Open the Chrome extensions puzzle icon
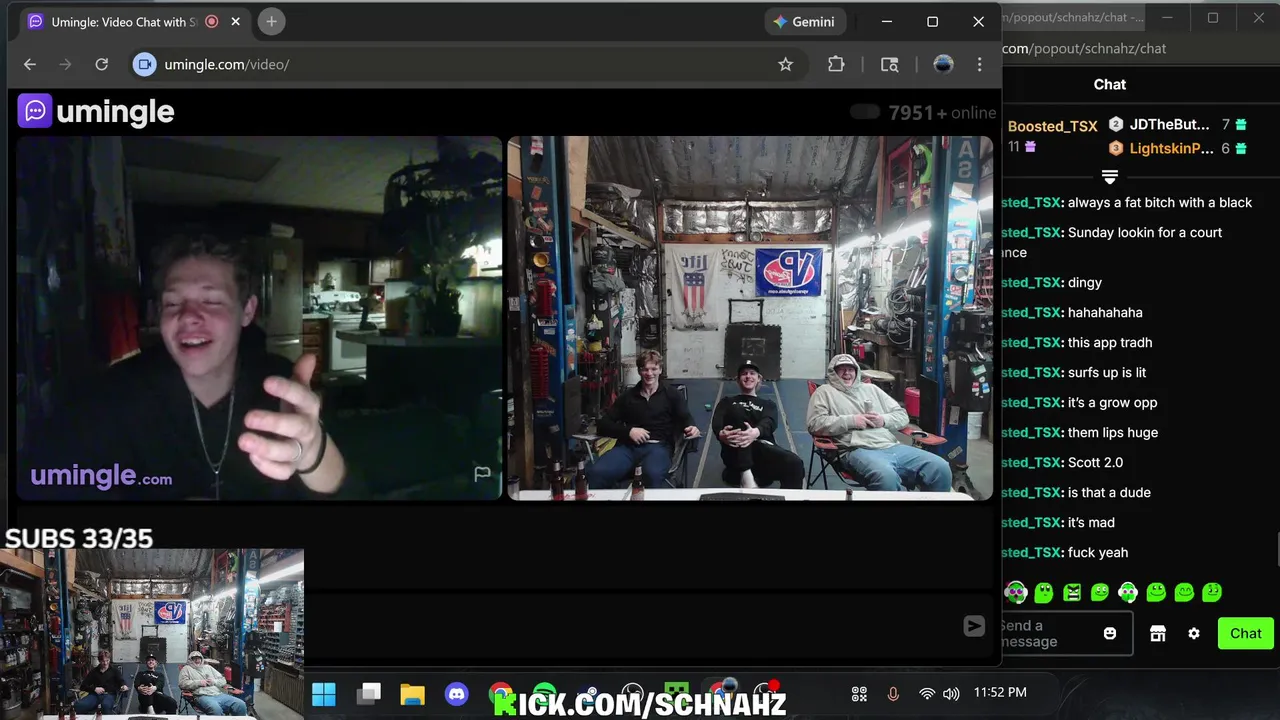This screenshot has width=1280, height=720. (836, 64)
